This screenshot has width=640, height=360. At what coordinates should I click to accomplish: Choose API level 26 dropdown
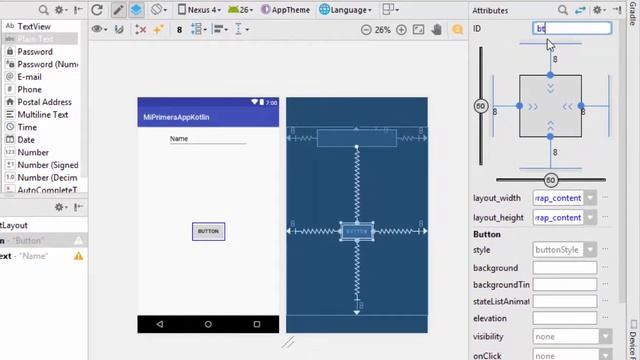[241, 10]
